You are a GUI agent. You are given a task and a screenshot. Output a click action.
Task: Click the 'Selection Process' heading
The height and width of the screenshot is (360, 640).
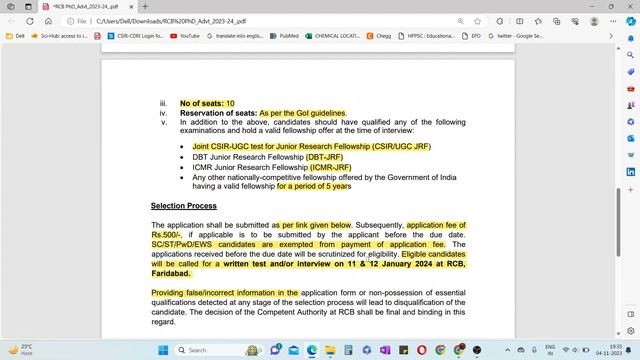point(184,206)
